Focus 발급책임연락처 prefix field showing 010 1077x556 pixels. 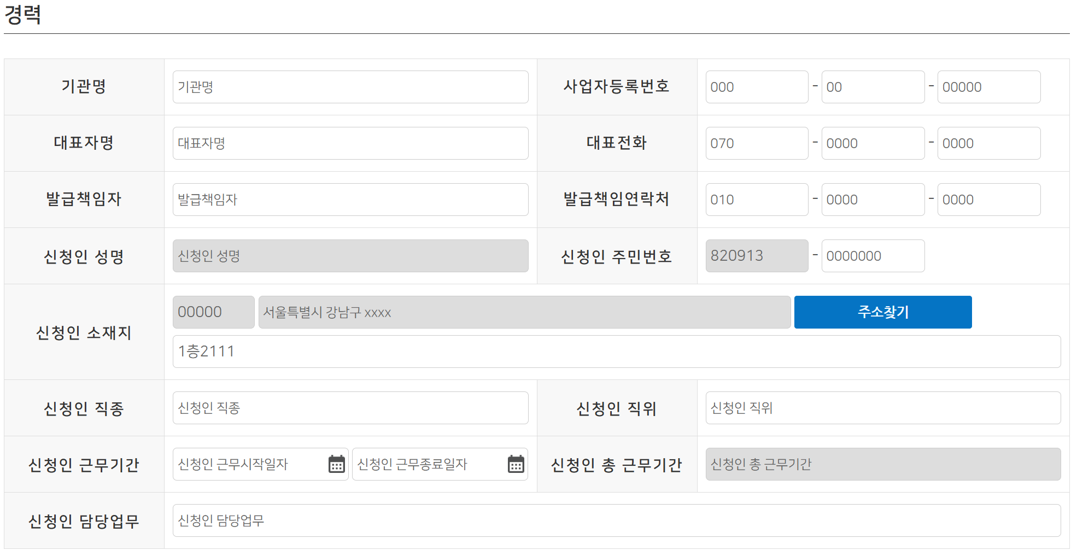(x=757, y=200)
